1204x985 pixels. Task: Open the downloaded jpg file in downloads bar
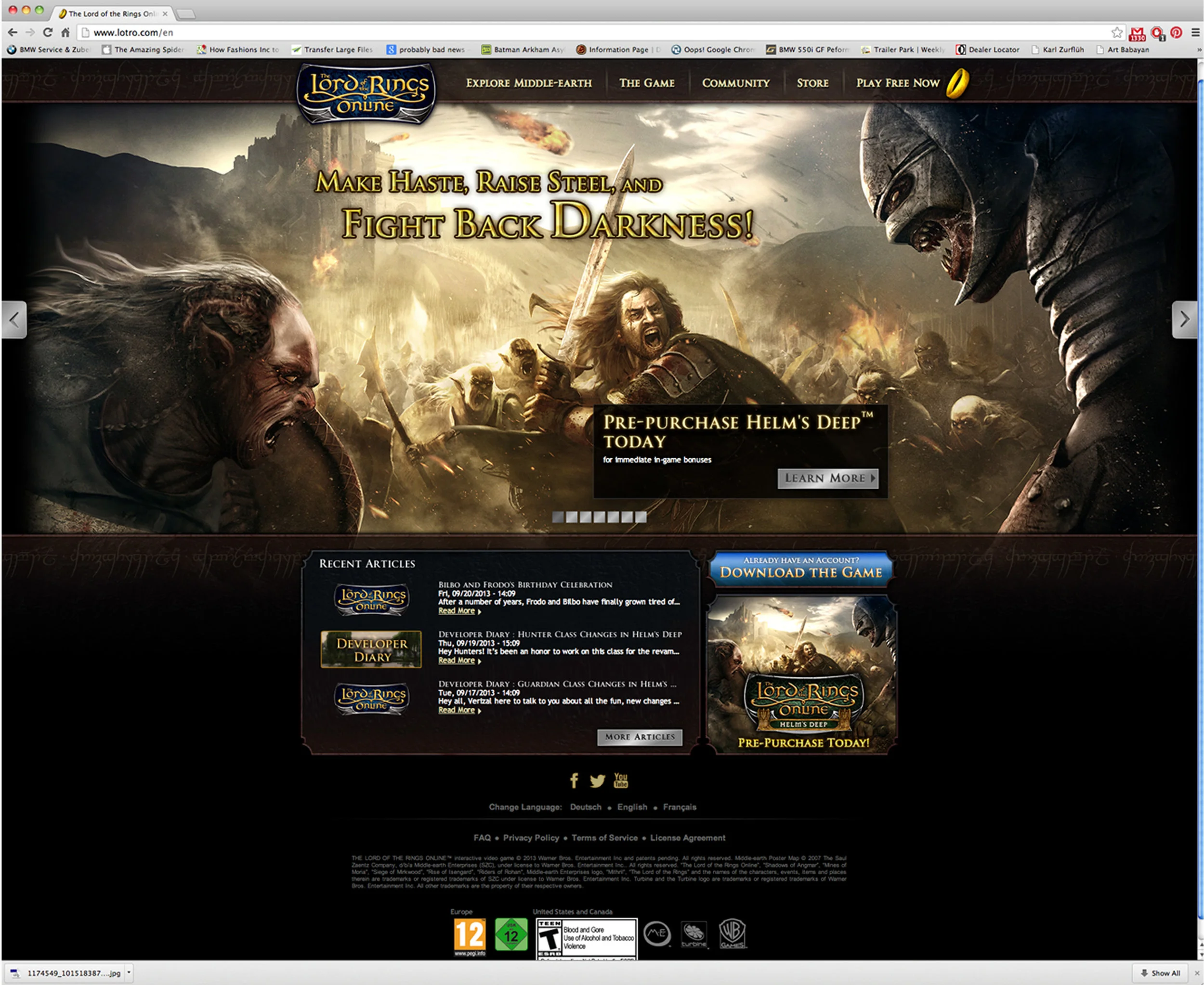click(x=66, y=973)
